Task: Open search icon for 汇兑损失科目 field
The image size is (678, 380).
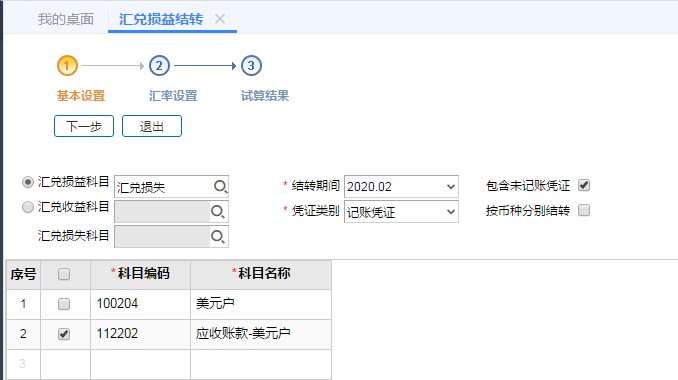Action: coord(217,236)
